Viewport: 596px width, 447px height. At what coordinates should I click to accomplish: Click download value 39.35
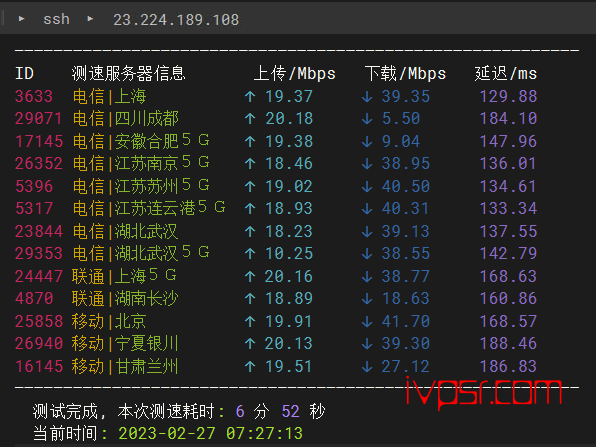[x=406, y=96]
